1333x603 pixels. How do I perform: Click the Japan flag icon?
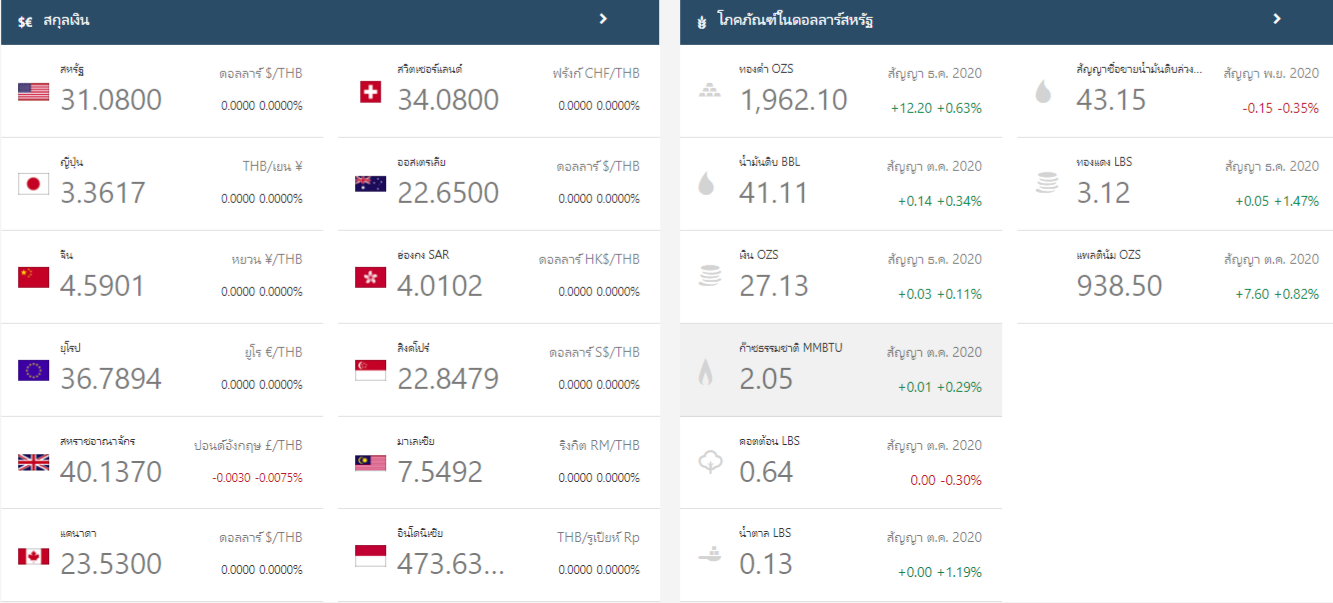(33, 184)
